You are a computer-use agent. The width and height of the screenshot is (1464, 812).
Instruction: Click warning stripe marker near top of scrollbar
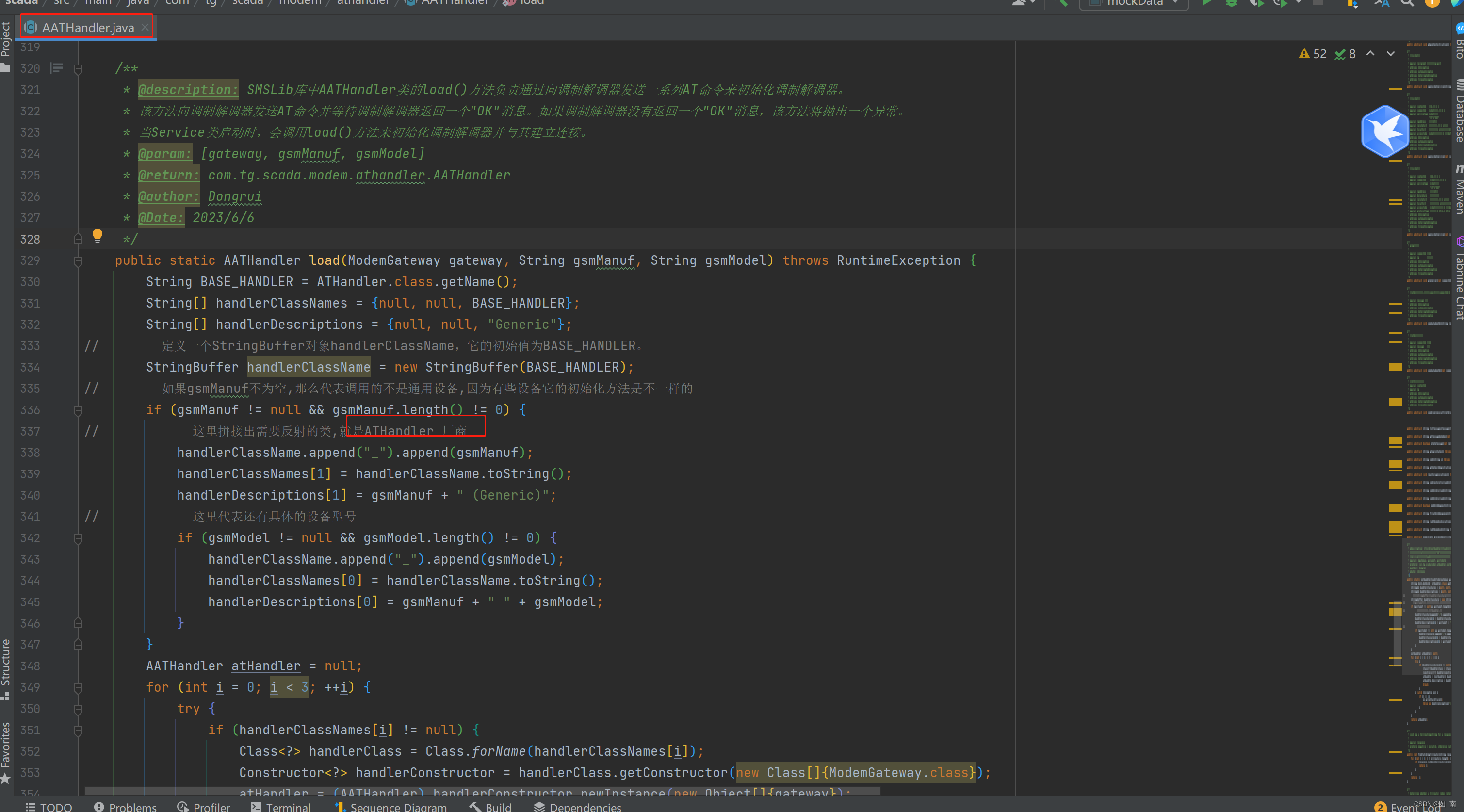tap(1395, 89)
